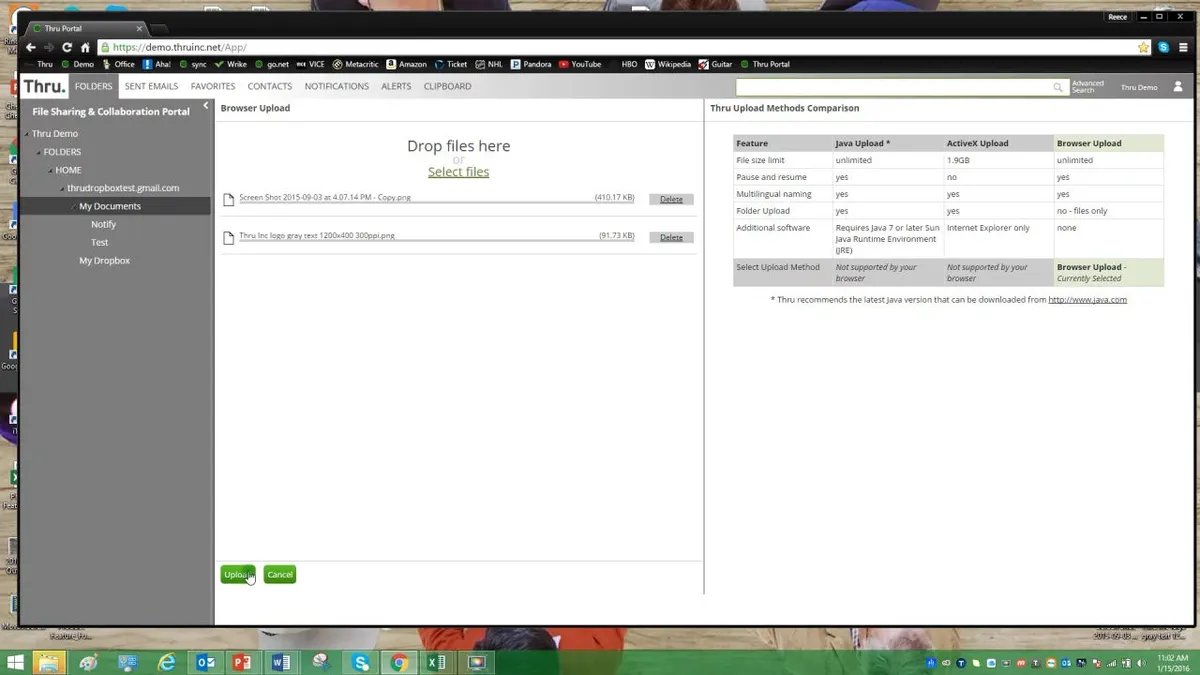Click the green Upload button
The width and height of the screenshot is (1200, 675).
pos(238,574)
